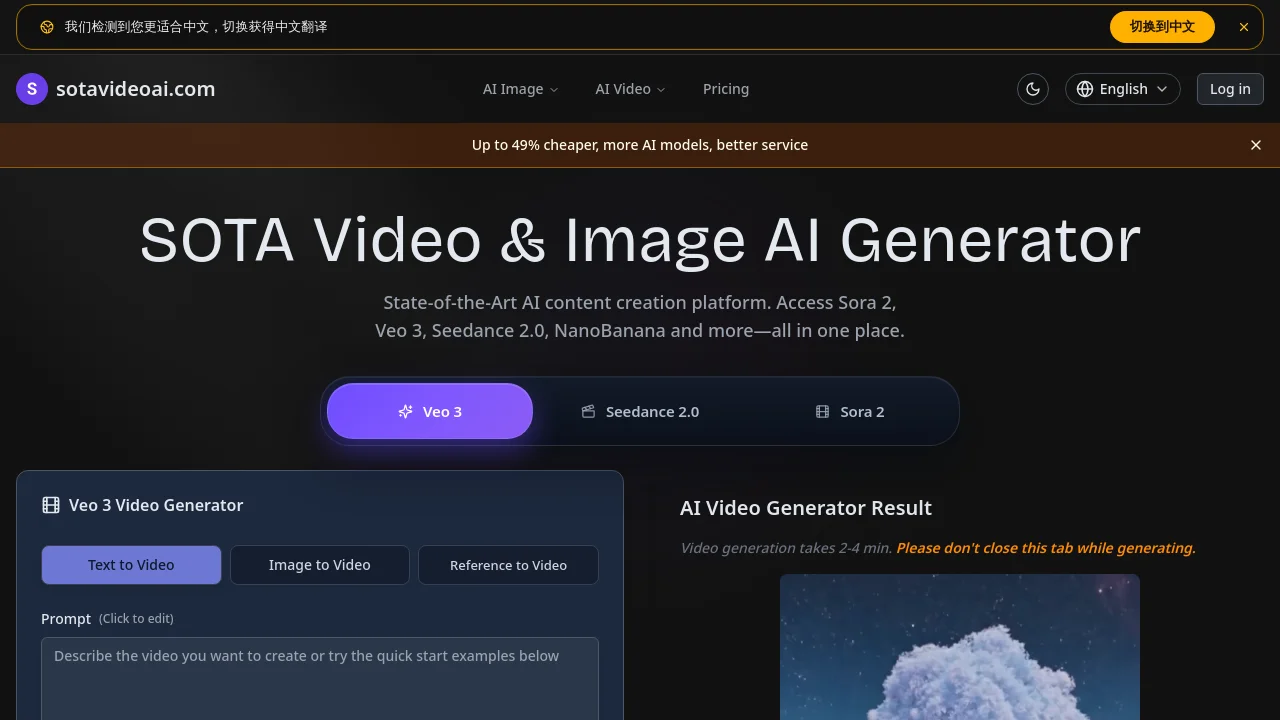The image size is (1280, 720).
Task: Select the Veo 3 model tab
Action: tap(430, 411)
